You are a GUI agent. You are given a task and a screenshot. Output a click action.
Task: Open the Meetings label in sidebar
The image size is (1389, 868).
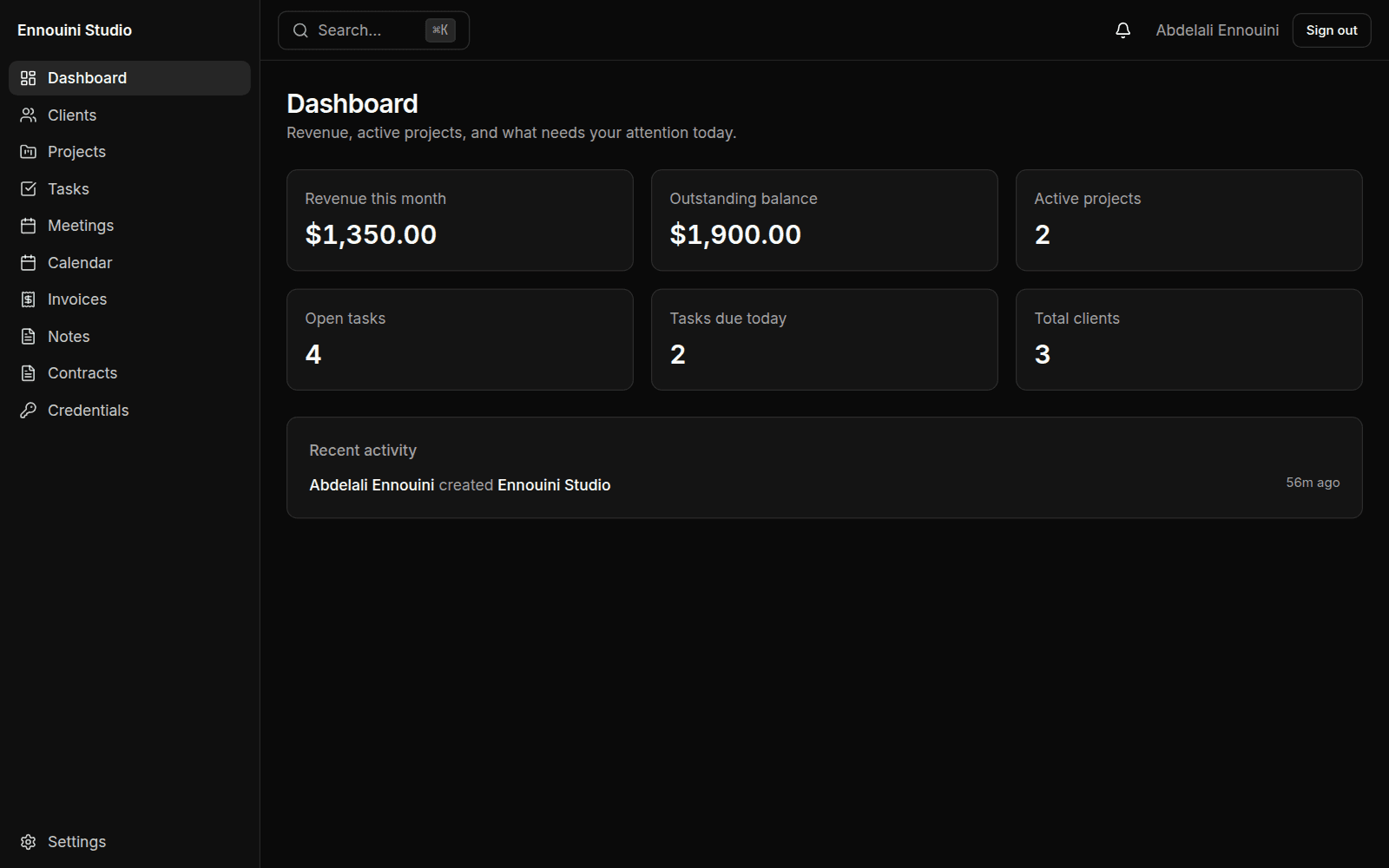[x=81, y=226]
